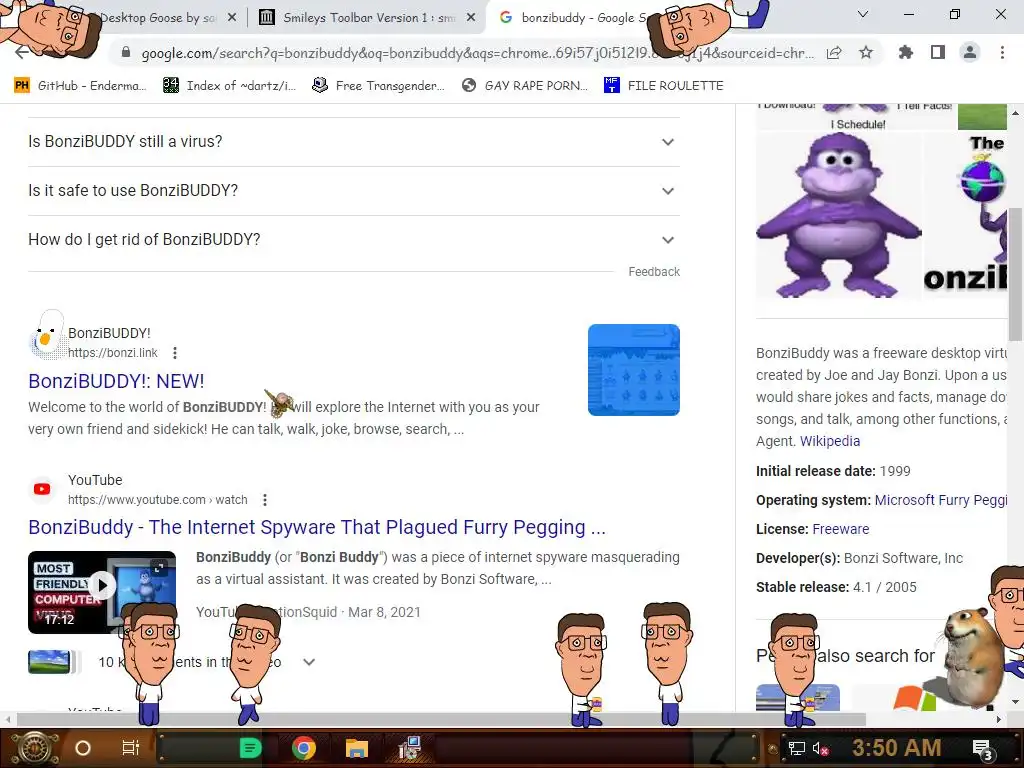The height and width of the screenshot is (768, 1024).
Task: Open the green chat app taskbar icon
Action: [250, 748]
